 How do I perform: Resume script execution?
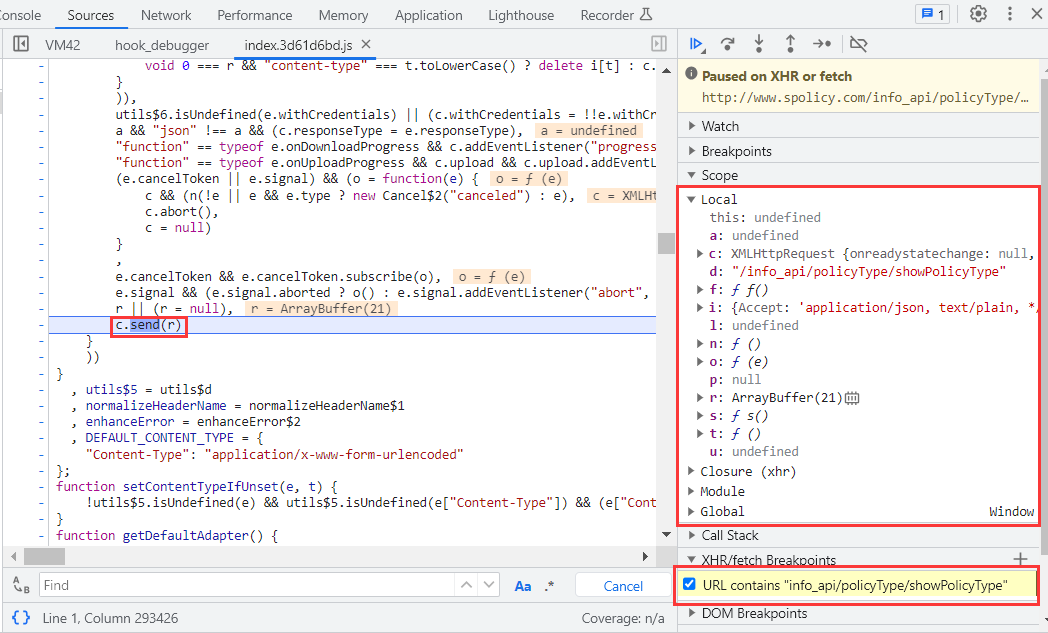tap(697, 44)
